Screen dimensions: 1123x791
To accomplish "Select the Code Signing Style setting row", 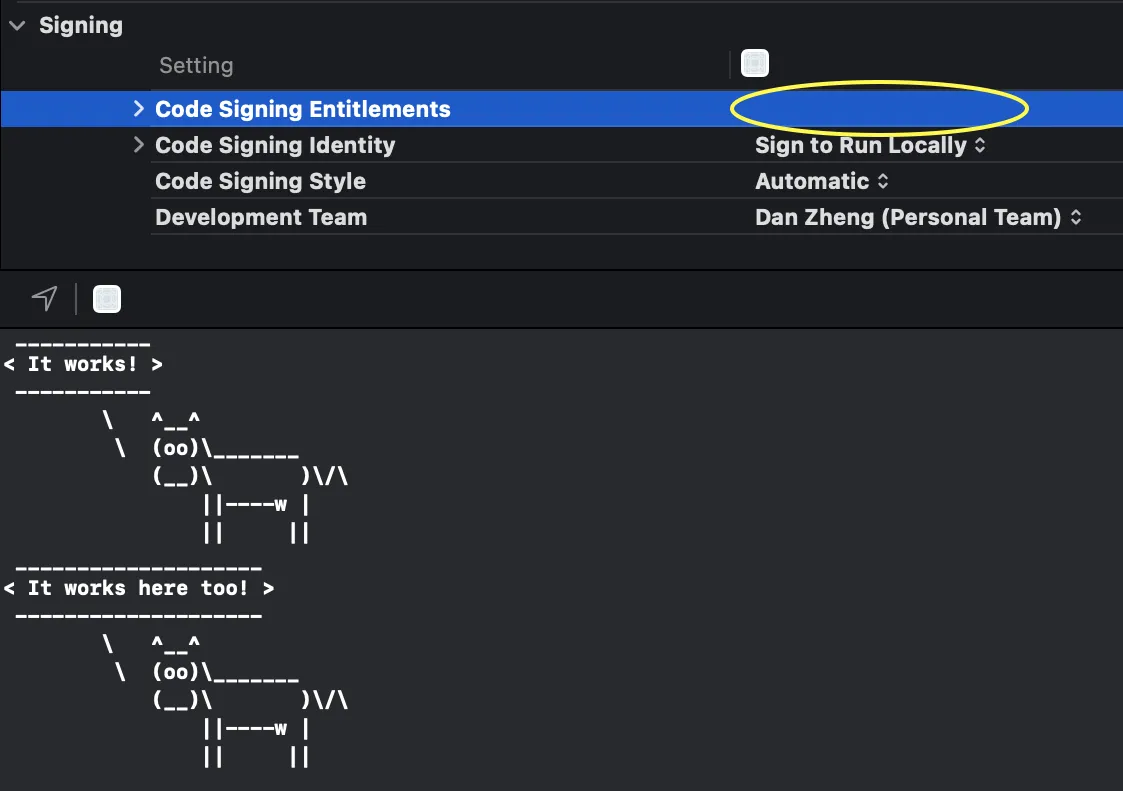I will coord(260,181).
